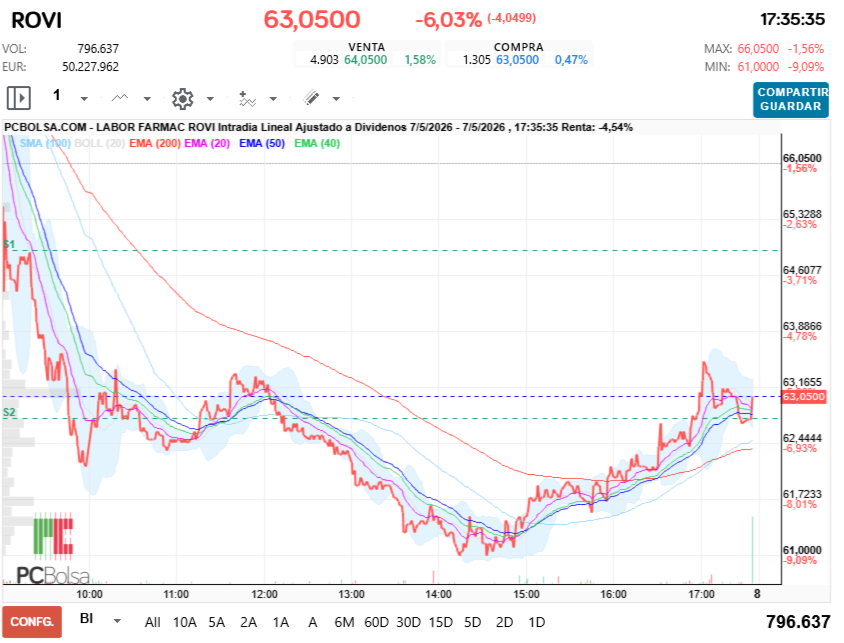Select the 60D time range
The width and height of the screenshot is (844, 643).
click(x=376, y=623)
